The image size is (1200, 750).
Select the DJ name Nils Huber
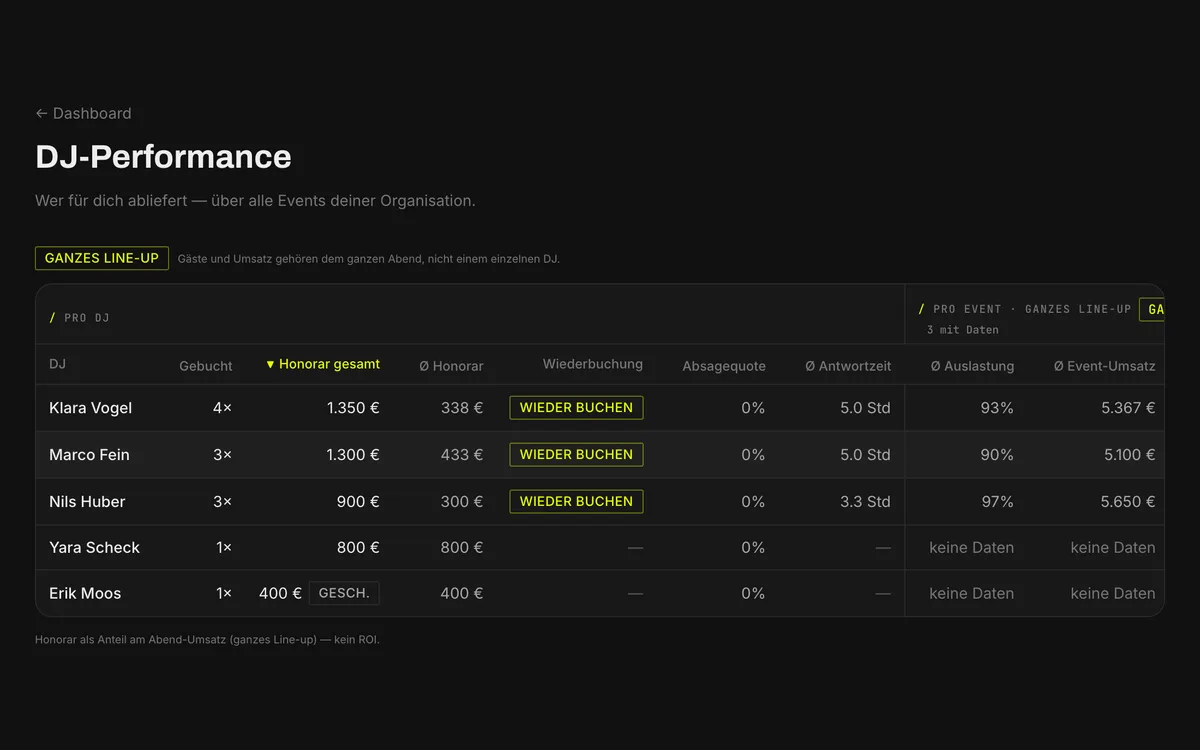(87, 502)
